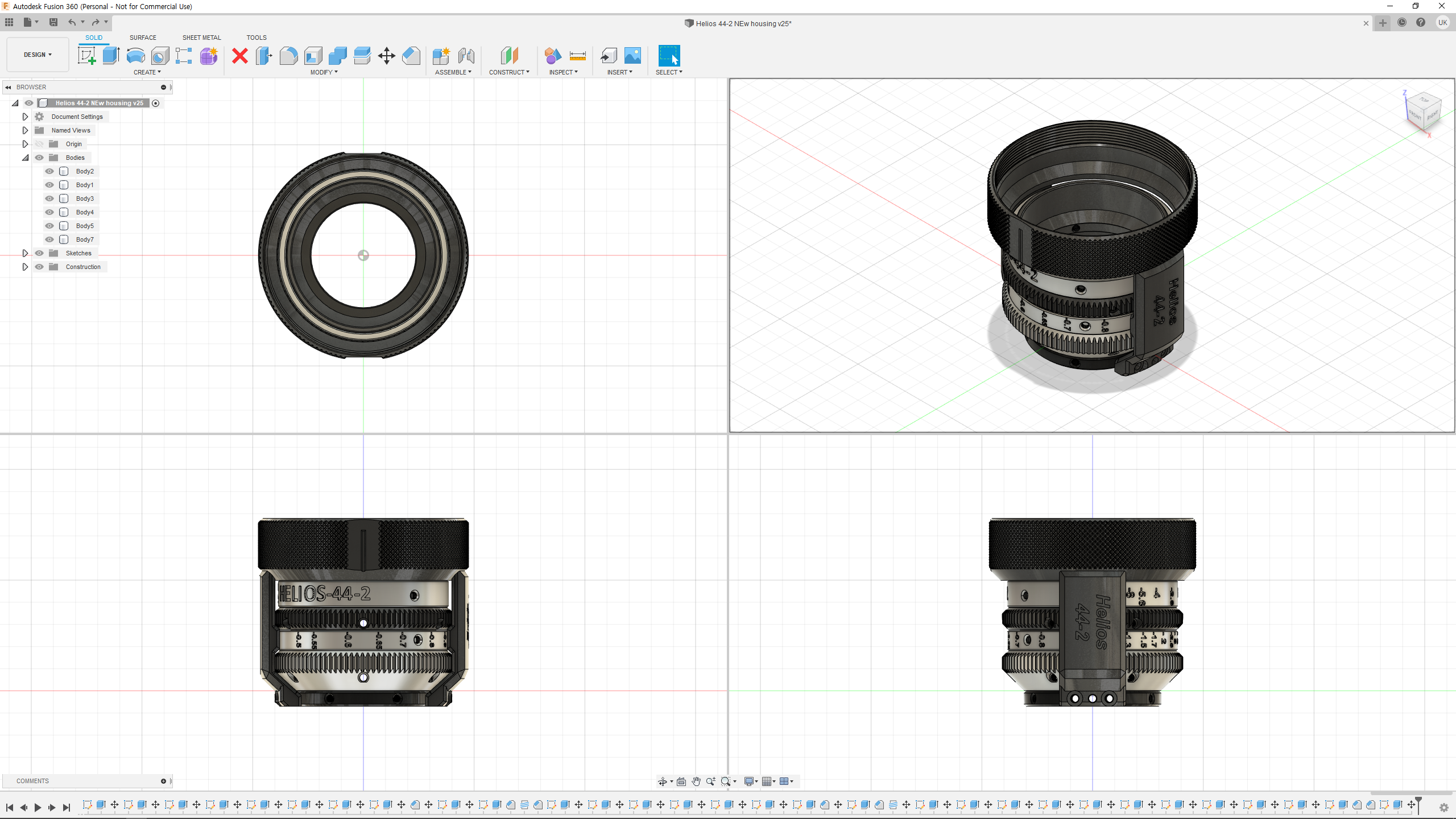Open the DESIGN workspace dropdown

pos(38,55)
